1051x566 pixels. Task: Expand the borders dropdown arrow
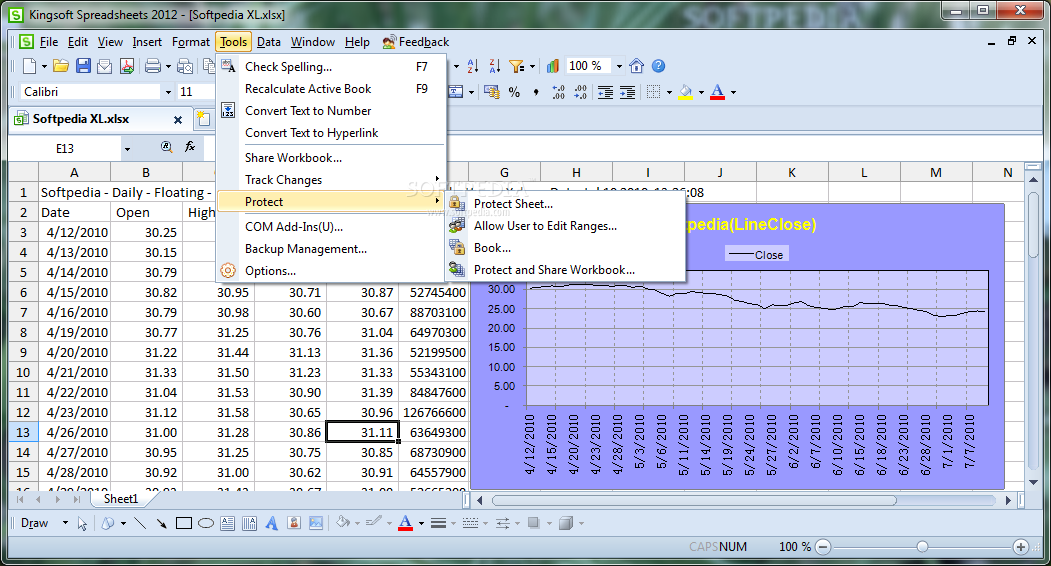point(669,92)
